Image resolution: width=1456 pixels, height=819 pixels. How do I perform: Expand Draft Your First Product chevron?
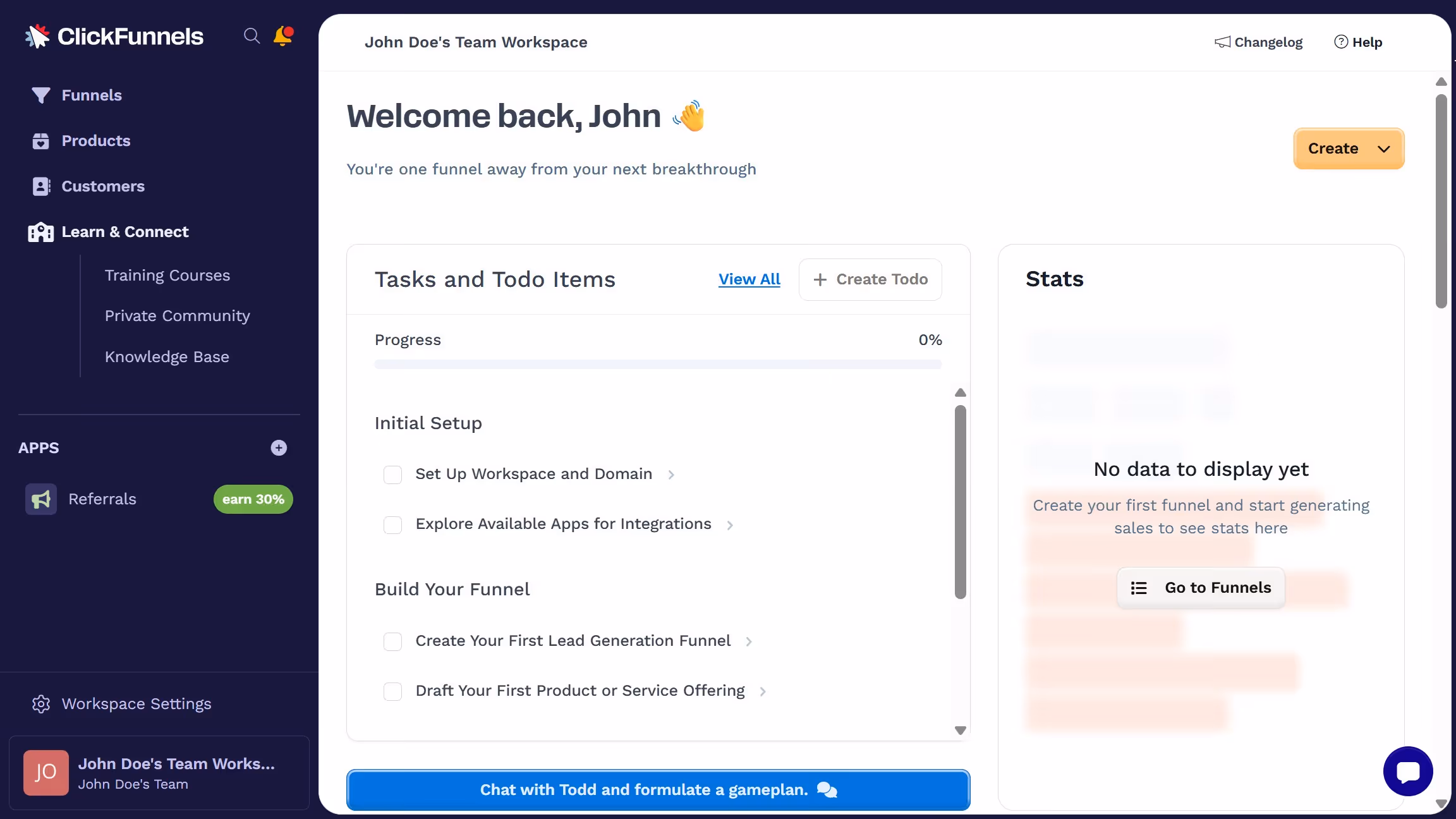click(763, 691)
